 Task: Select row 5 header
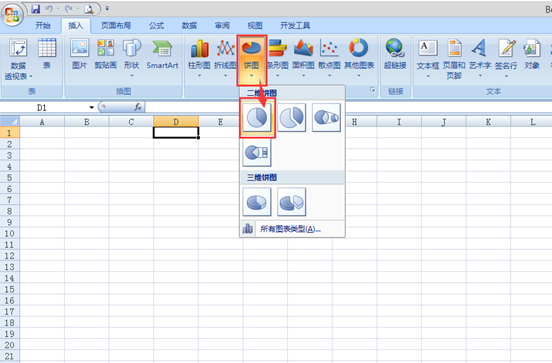coord(10,177)
